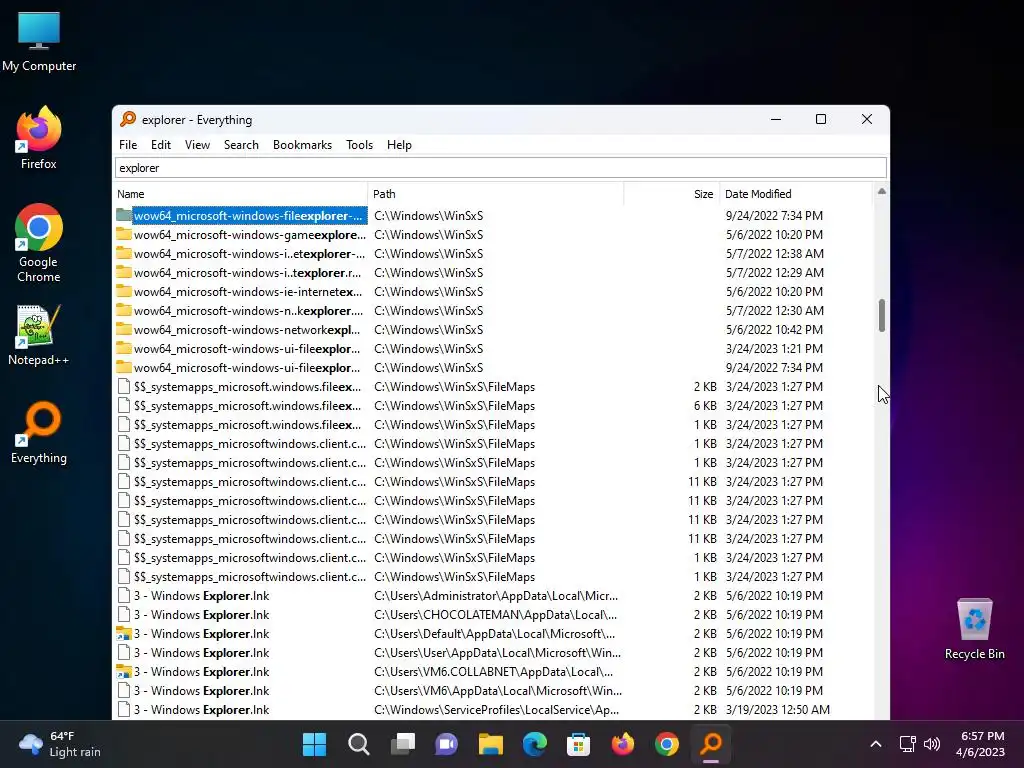Select wow64_microsoft-windows-fileexplorer row
Screen dimensions: 1024x768
[x=492, y=216]
